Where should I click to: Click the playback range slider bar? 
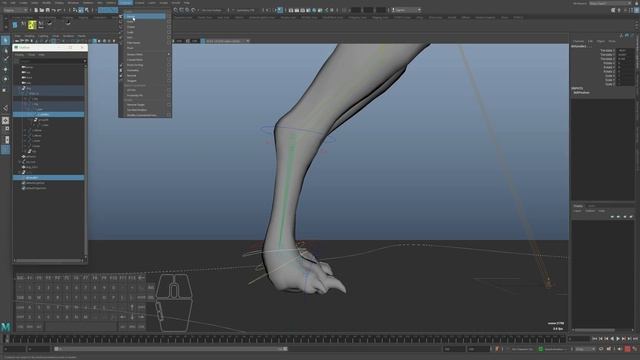pyautogui.click(x=171, y=349)
